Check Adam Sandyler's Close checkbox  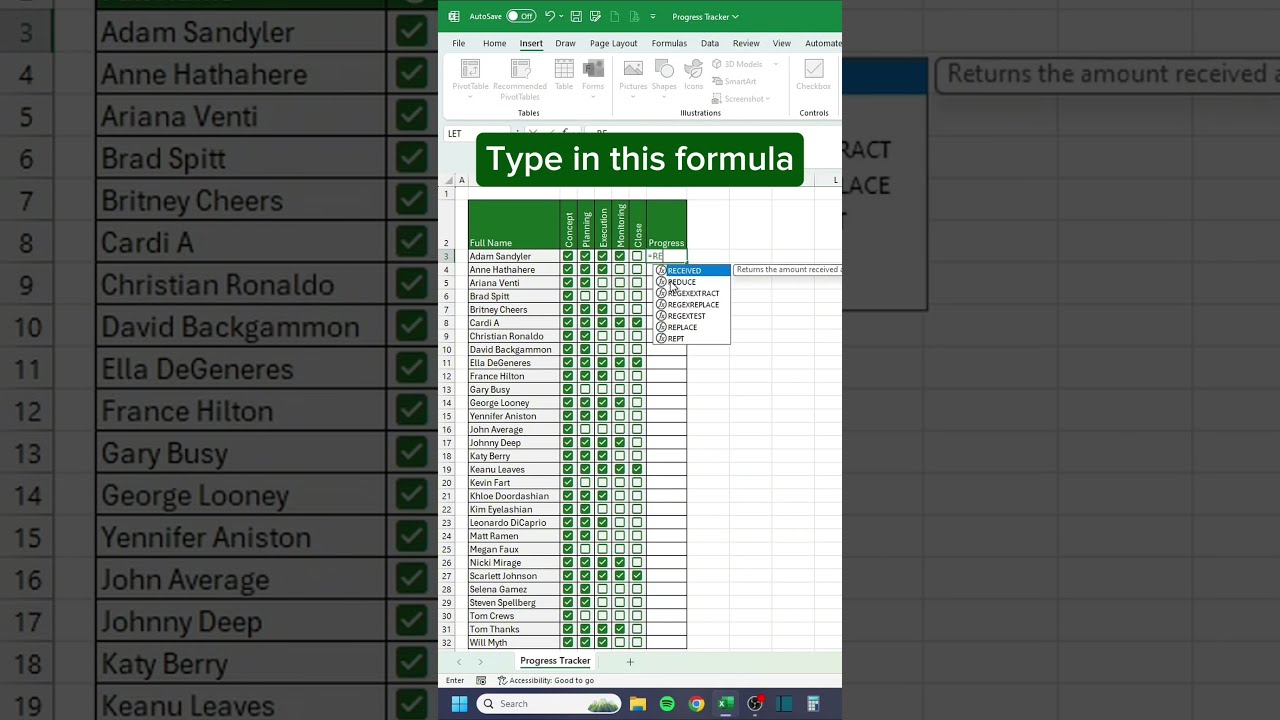[x=637, y=257]
